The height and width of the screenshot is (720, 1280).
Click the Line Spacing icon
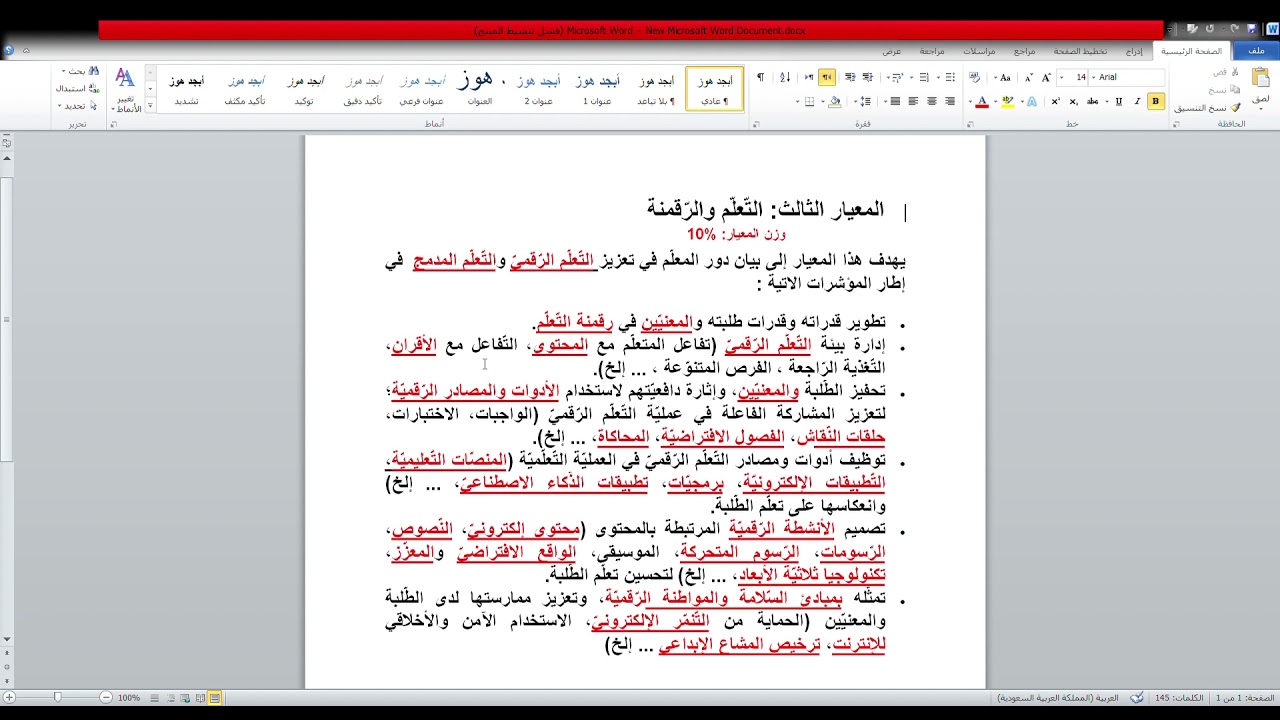tap(865, 101)
